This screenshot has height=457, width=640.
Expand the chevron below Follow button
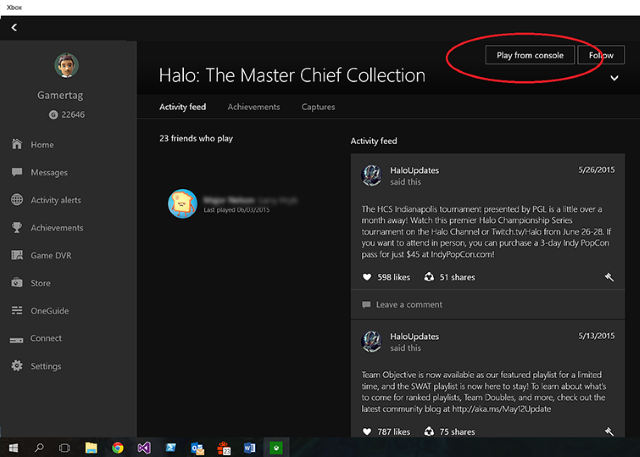(x=614, y=78)
